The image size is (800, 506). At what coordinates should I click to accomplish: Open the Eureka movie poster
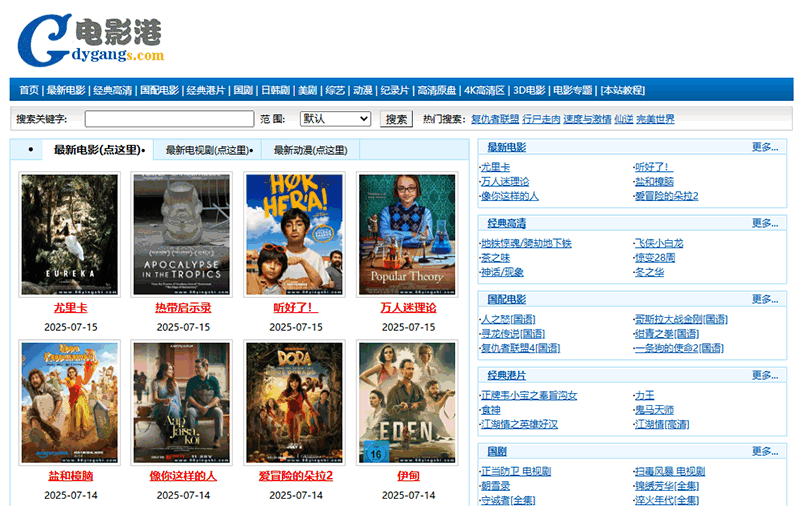69,235
